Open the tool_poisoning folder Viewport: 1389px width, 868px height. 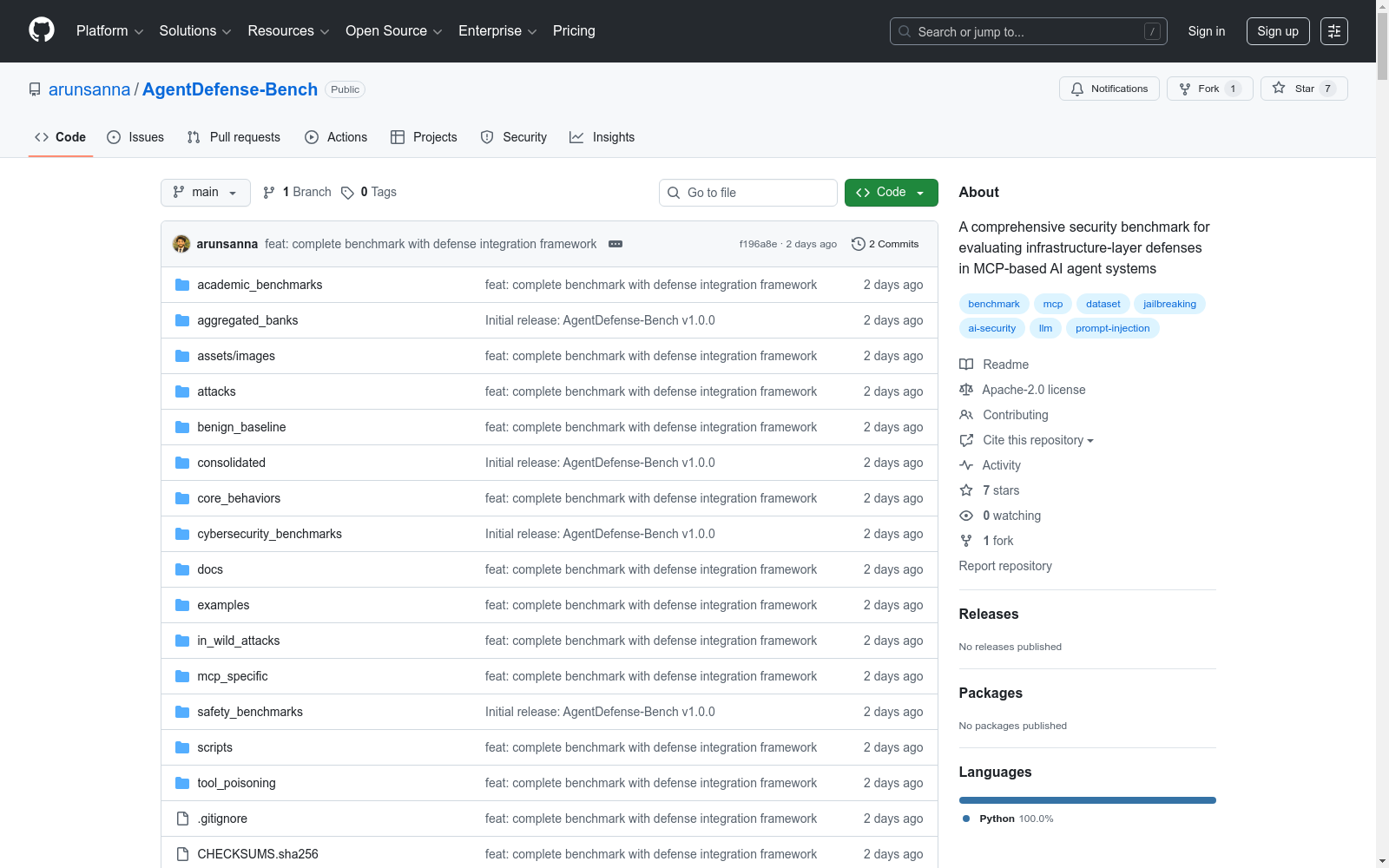coord(236,783)
